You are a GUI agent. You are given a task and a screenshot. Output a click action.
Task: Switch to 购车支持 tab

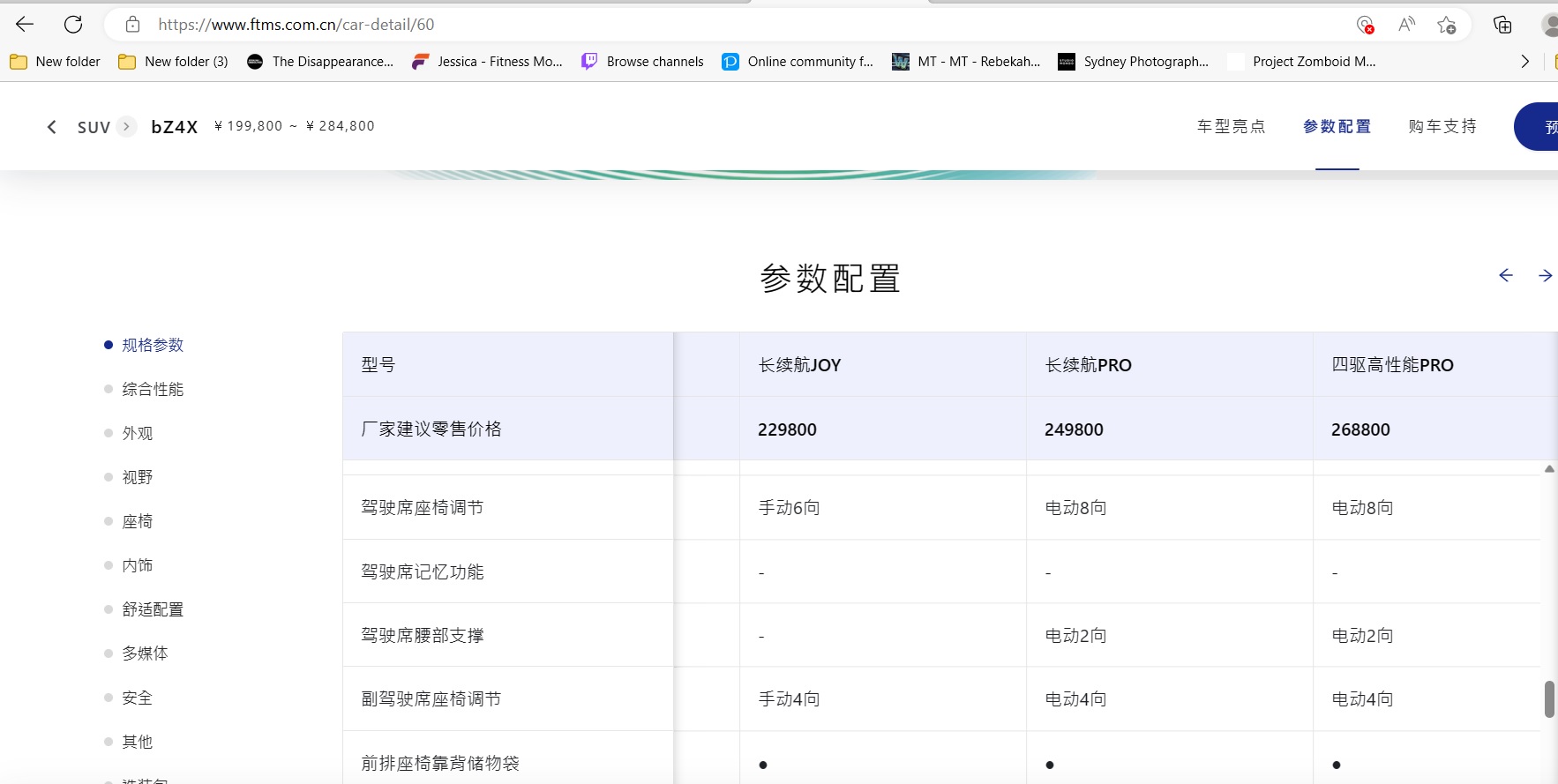coord(1442,126)
